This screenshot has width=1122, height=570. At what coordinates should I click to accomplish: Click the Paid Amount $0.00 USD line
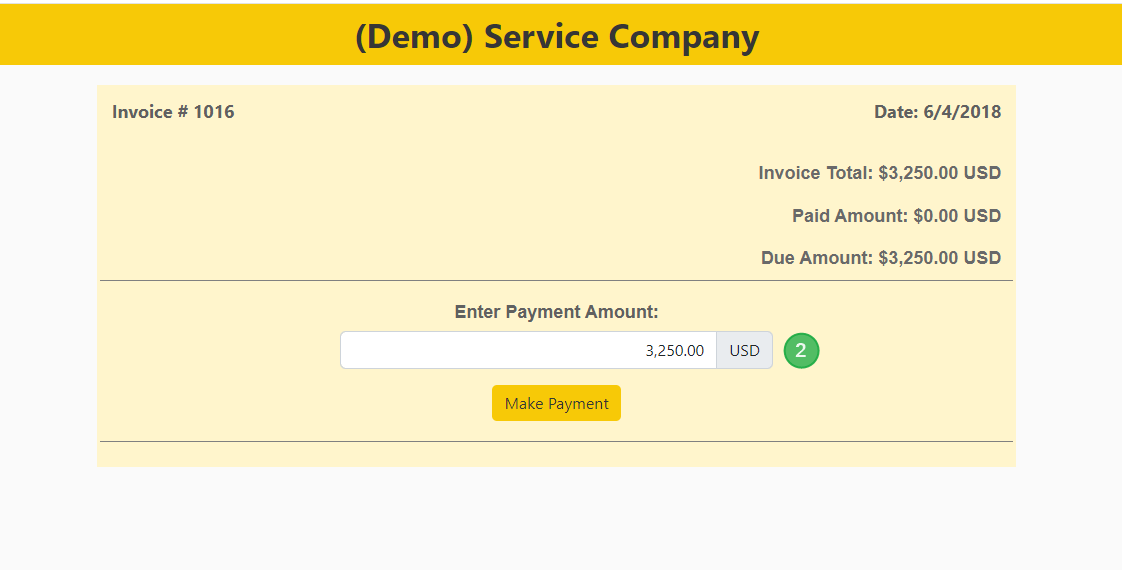[897, 216]
